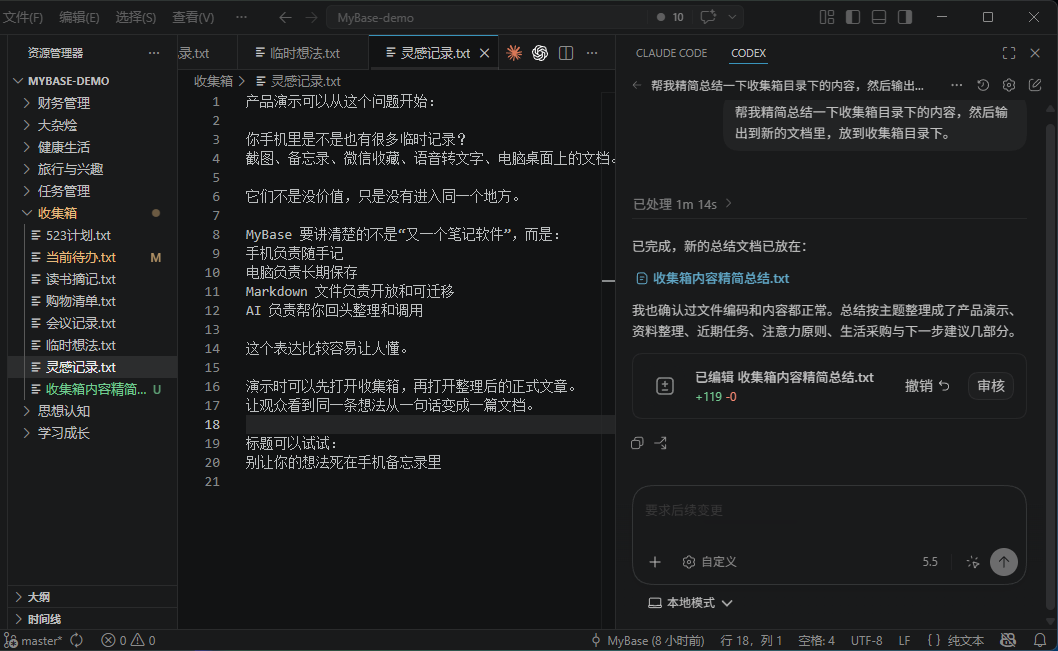
Task: Open the ChatGPT Codex icon in editor toolbar
Action: [540, 53]
